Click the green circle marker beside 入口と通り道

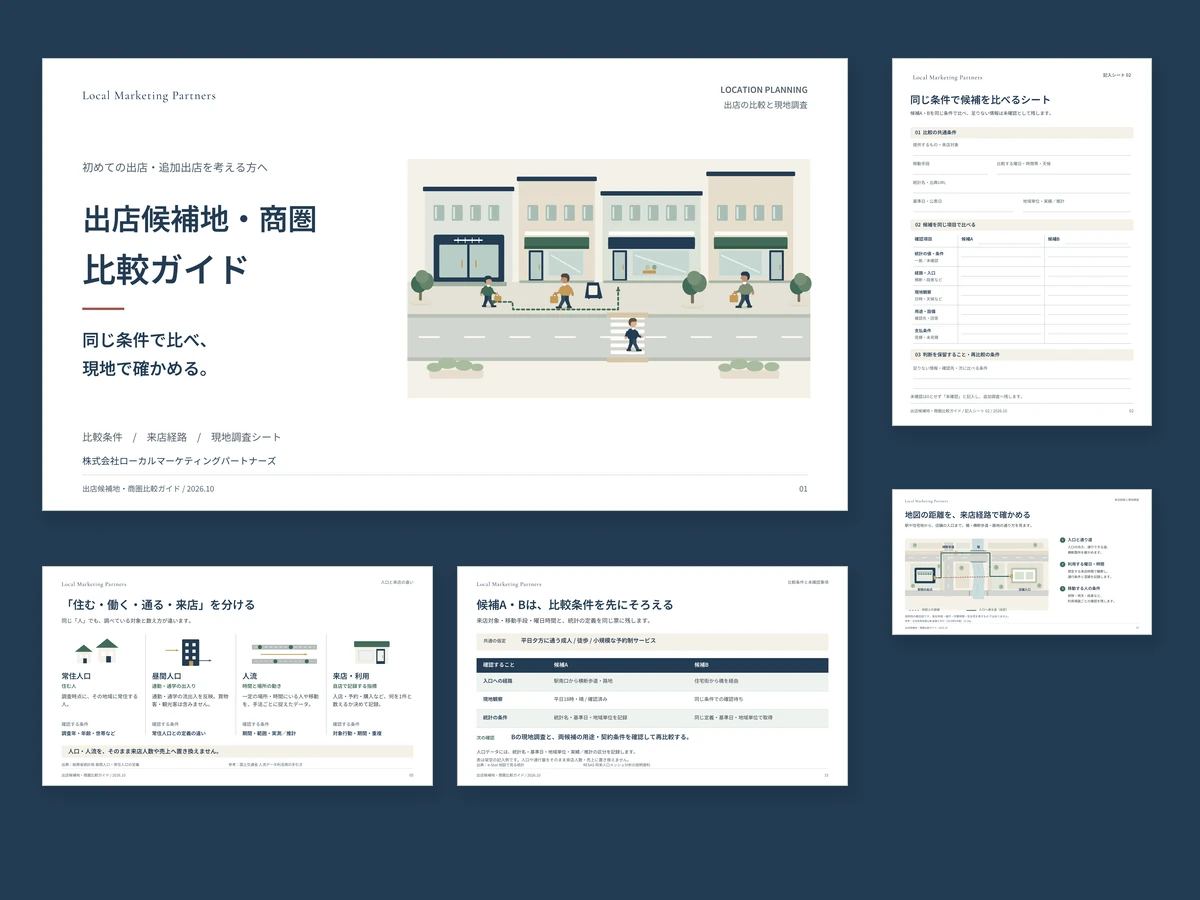click(x=1062, y=540)
